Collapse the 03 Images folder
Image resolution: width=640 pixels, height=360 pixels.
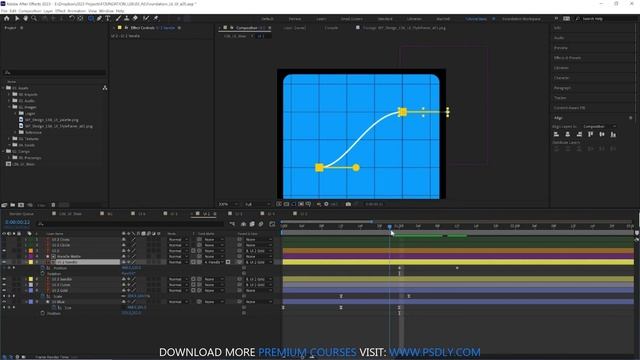click(10, 107)
